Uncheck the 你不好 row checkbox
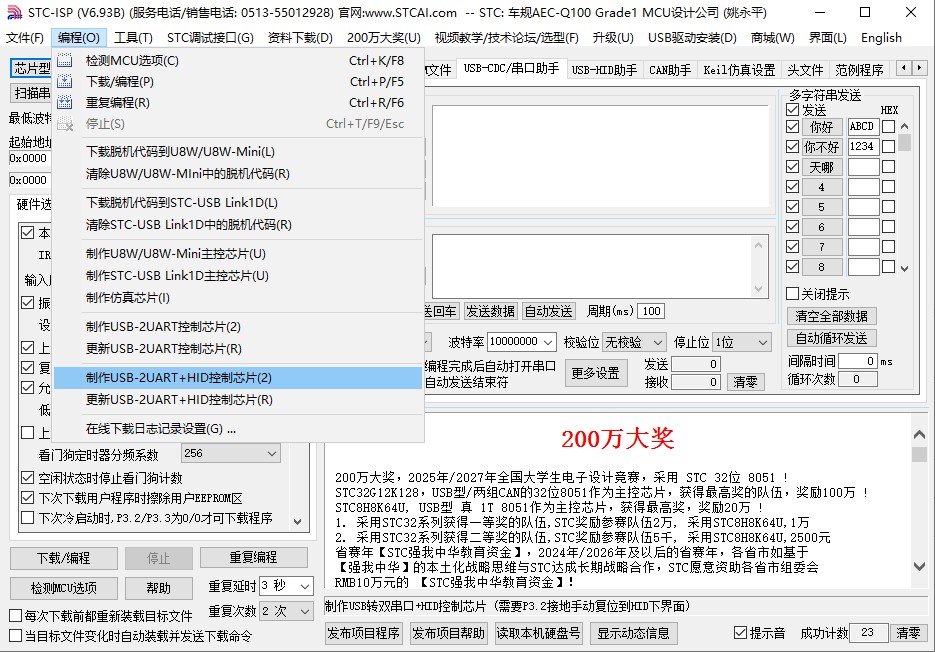The image size is (935, 652). coord(792,146)
